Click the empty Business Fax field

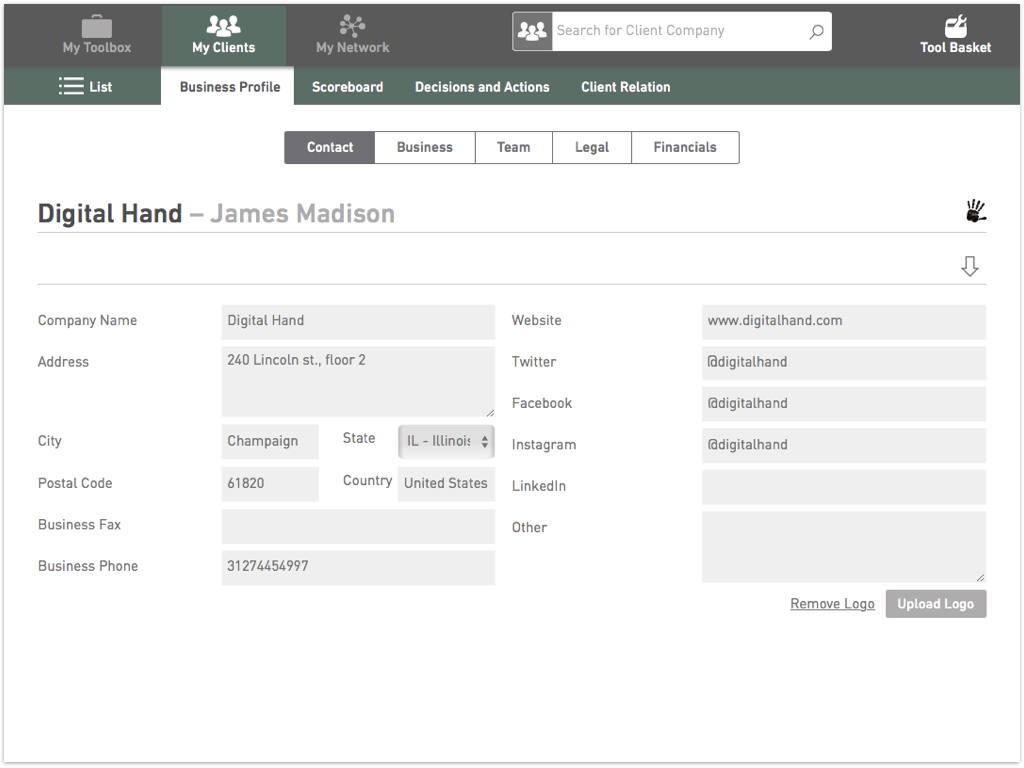coord(358,526)
